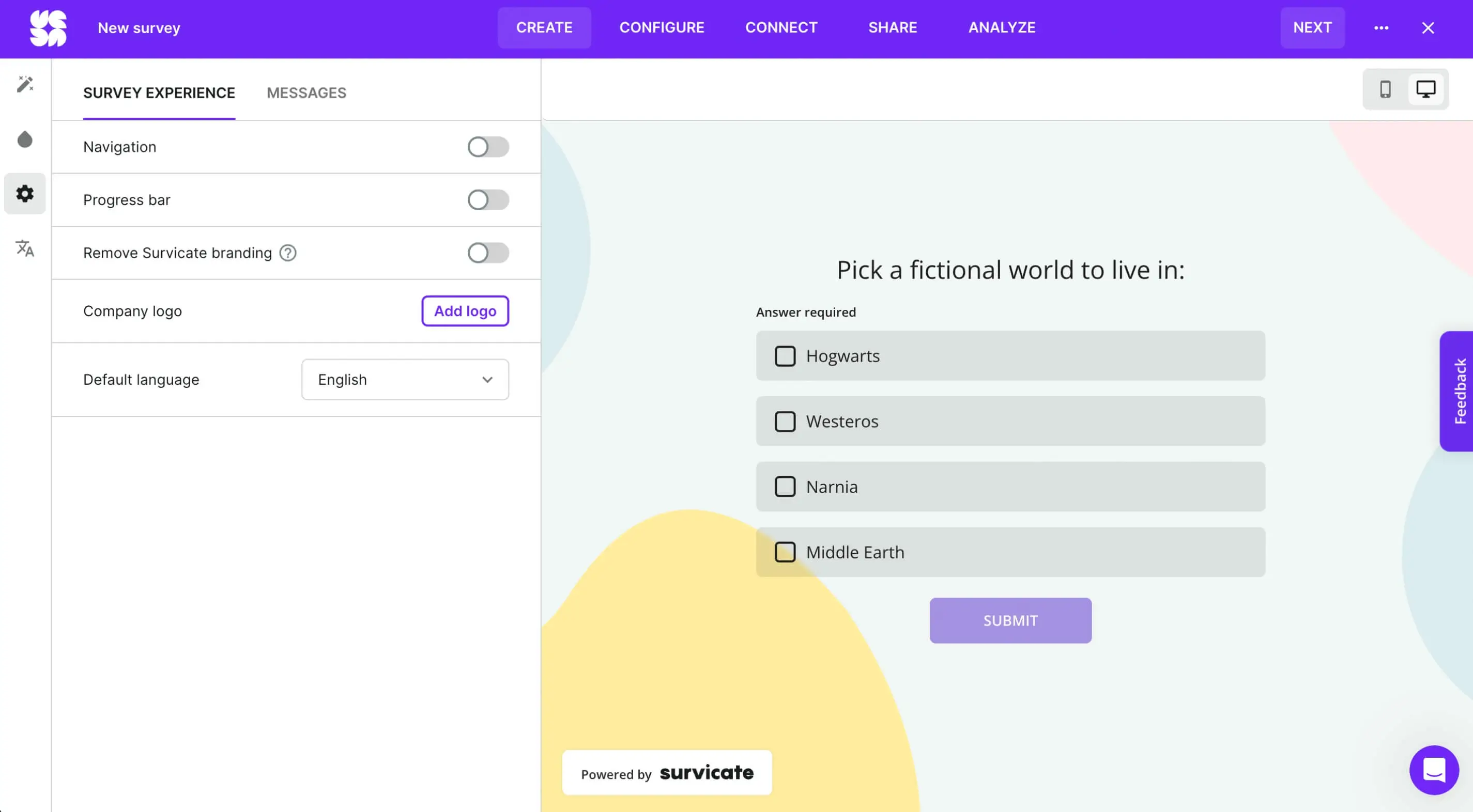This screenshot has width=1473, height=812.
Task: Open the magic wand design tool
Action: pyautogui.click(x=25, y=84)
